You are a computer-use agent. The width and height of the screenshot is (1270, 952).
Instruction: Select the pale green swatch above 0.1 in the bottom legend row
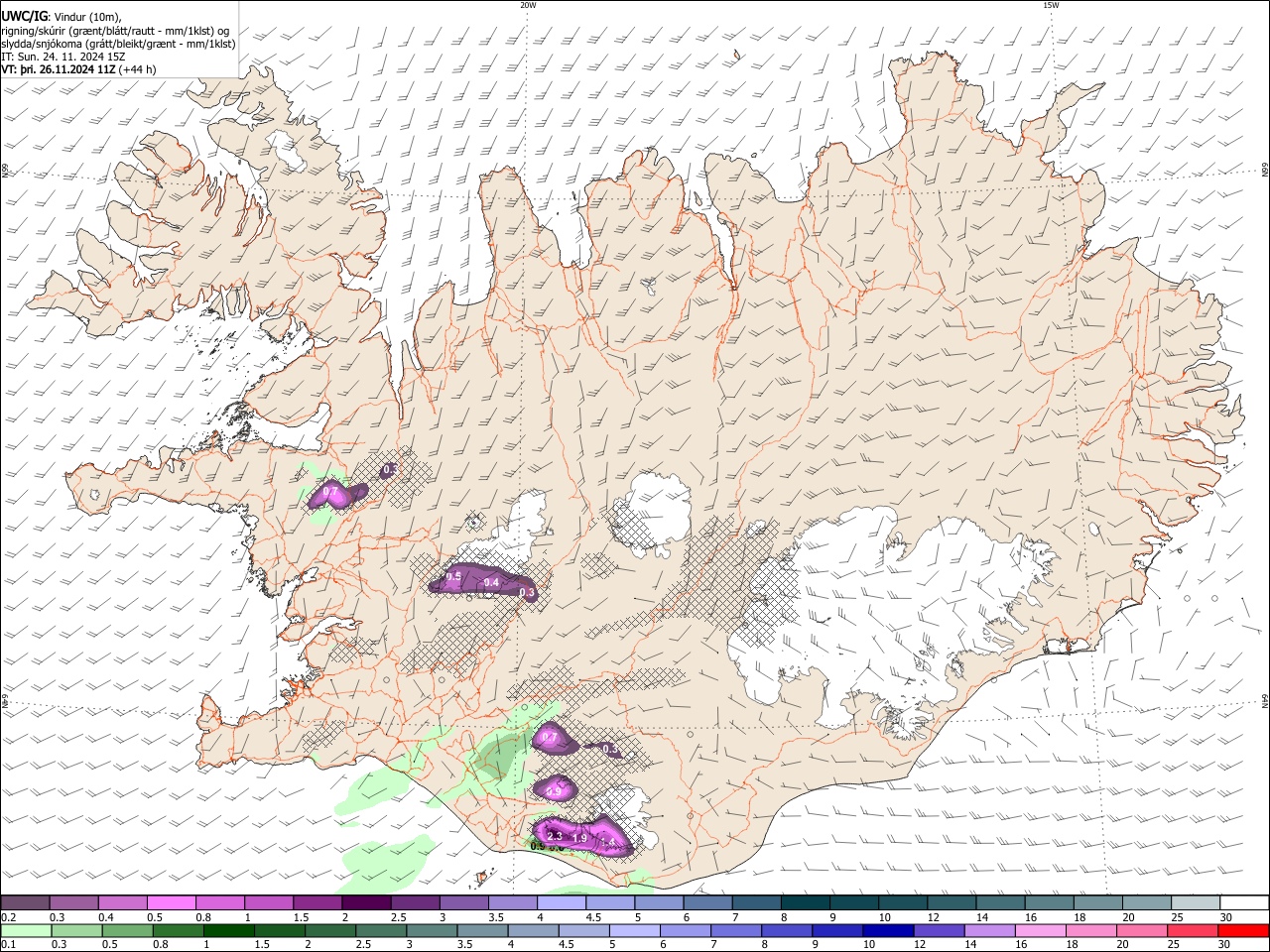pos(26,930)
